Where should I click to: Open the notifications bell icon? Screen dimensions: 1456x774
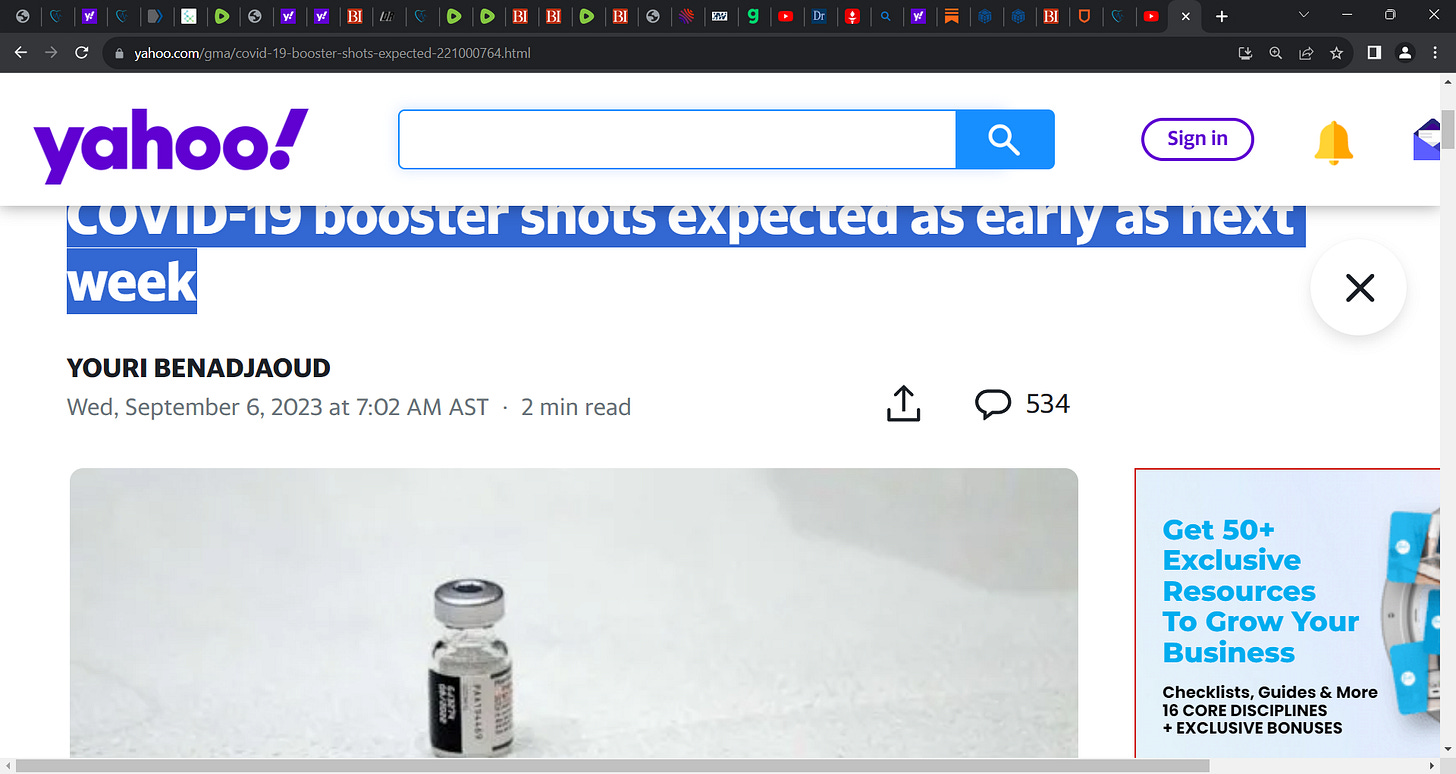click(1333, 143)
